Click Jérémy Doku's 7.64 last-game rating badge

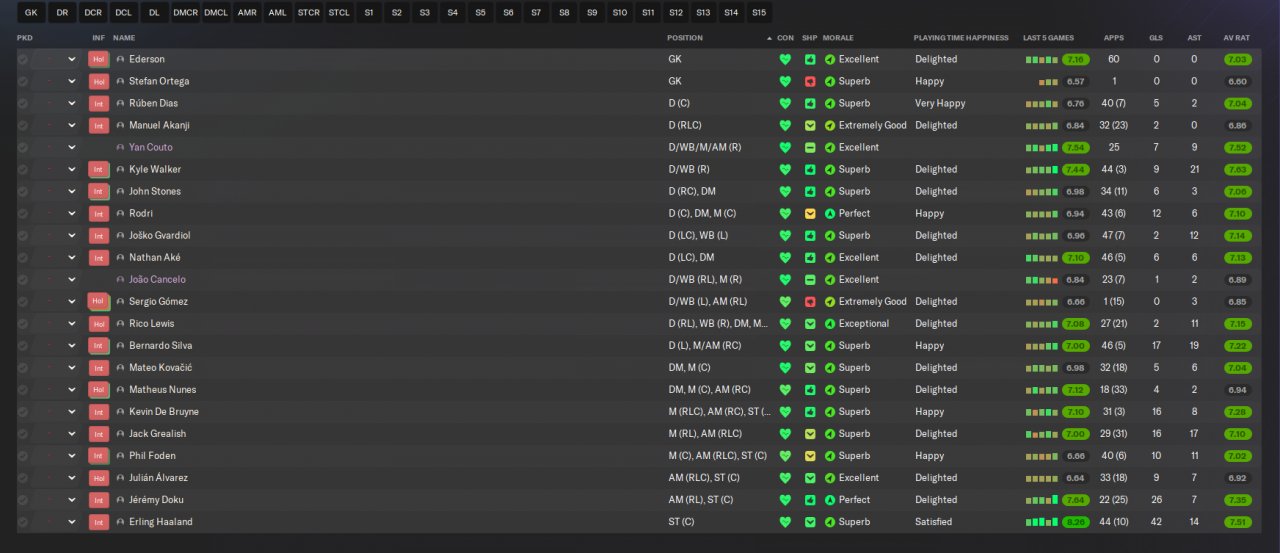point(1076,500)
